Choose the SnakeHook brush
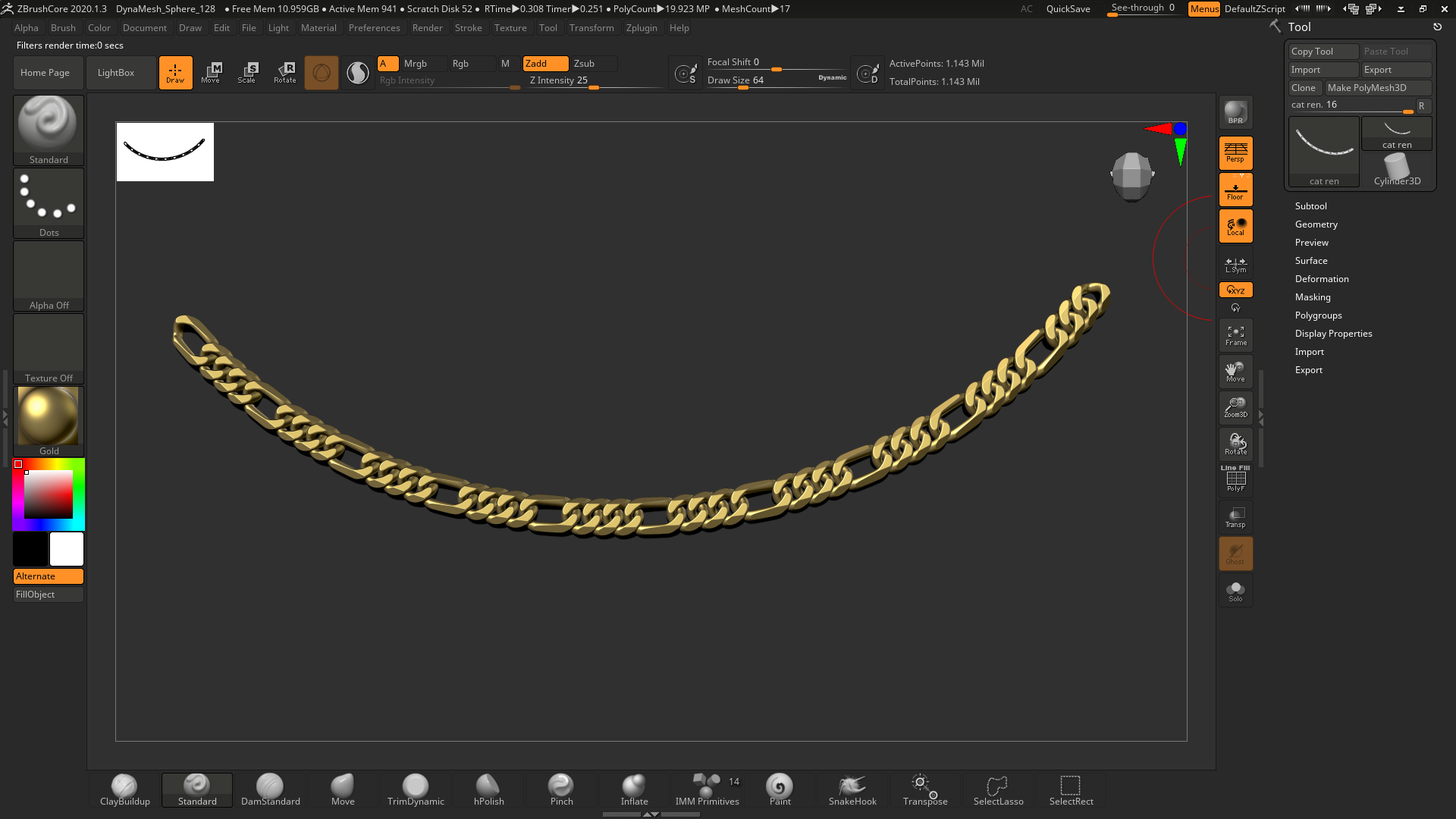The height and width of the screenshot is (819, 1456). pyautogui.click(x=852, y=790)
